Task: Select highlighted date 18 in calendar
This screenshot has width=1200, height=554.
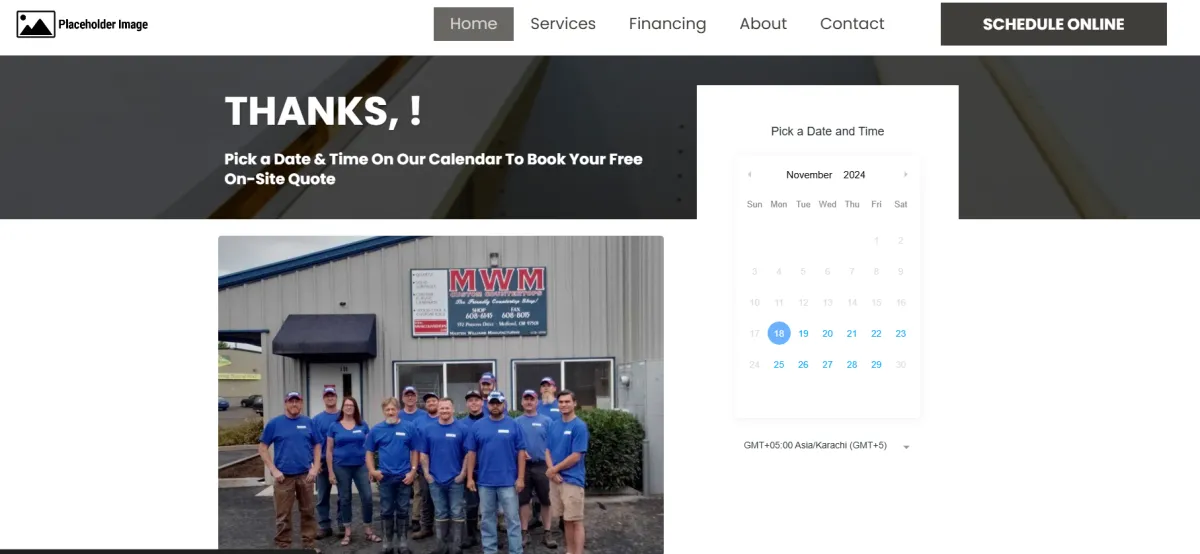Action: coord(779,334)
